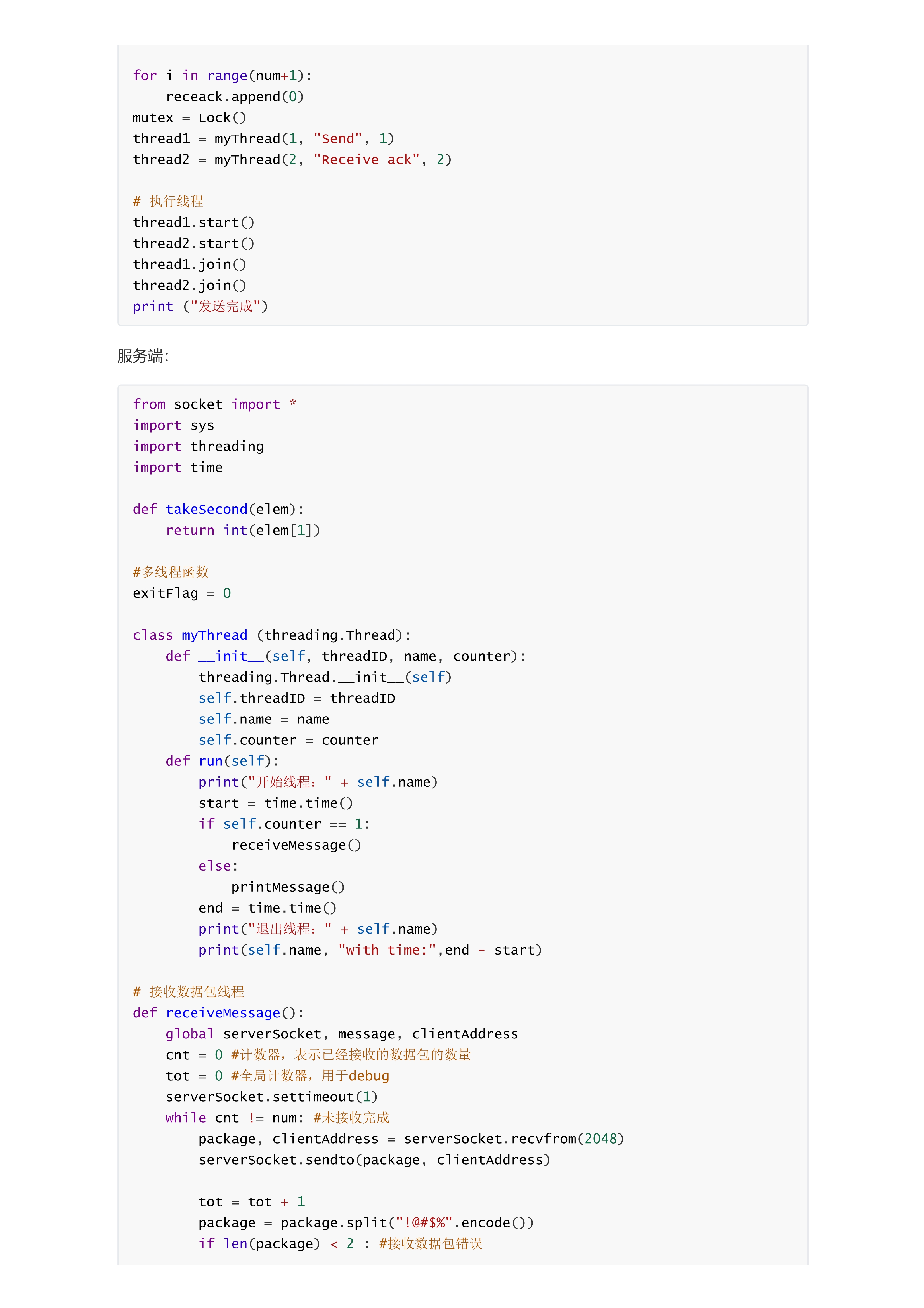Screen dimensions: 924x1308
Task: Click 'self.threadID = threadID' line
Action: click(x=297, y=698)
